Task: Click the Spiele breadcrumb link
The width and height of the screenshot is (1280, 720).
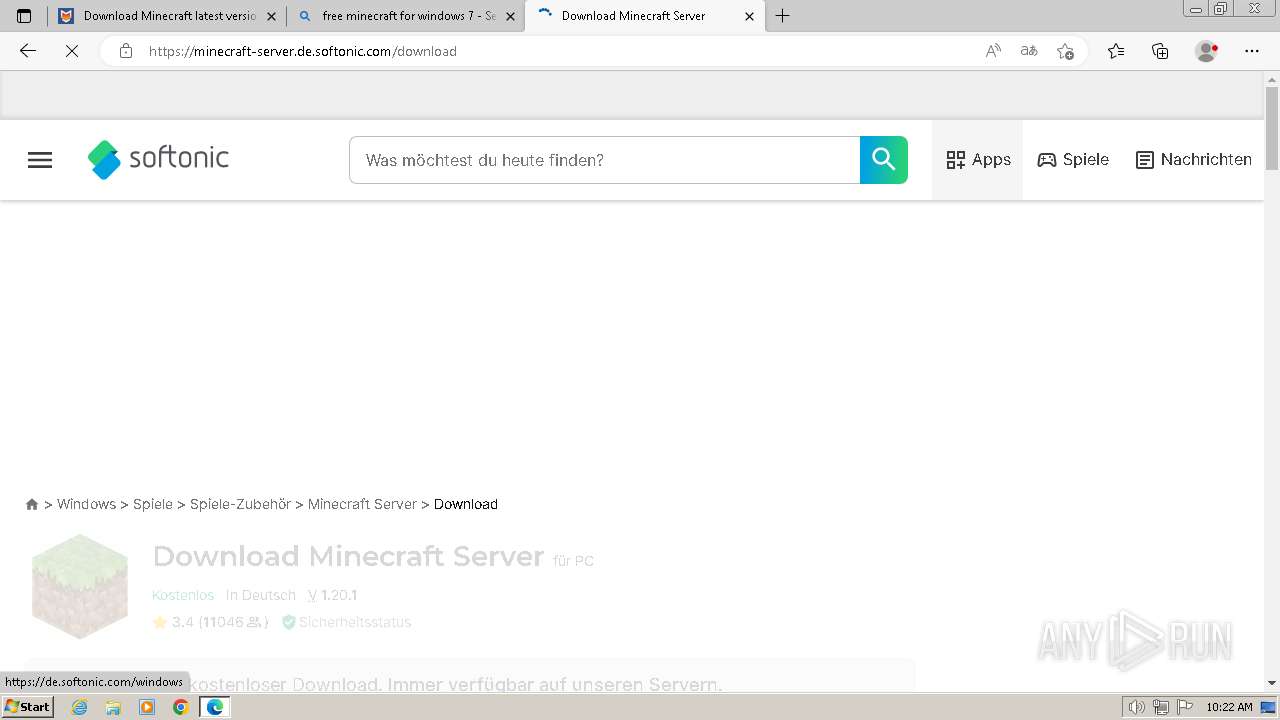Action: tap(153, 504)
